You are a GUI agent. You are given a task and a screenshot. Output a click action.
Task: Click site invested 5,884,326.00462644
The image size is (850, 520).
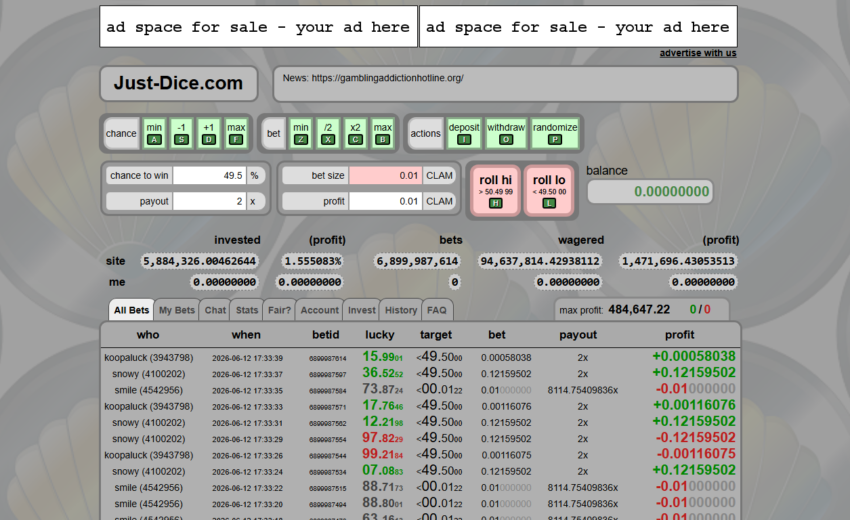(199, 261)
